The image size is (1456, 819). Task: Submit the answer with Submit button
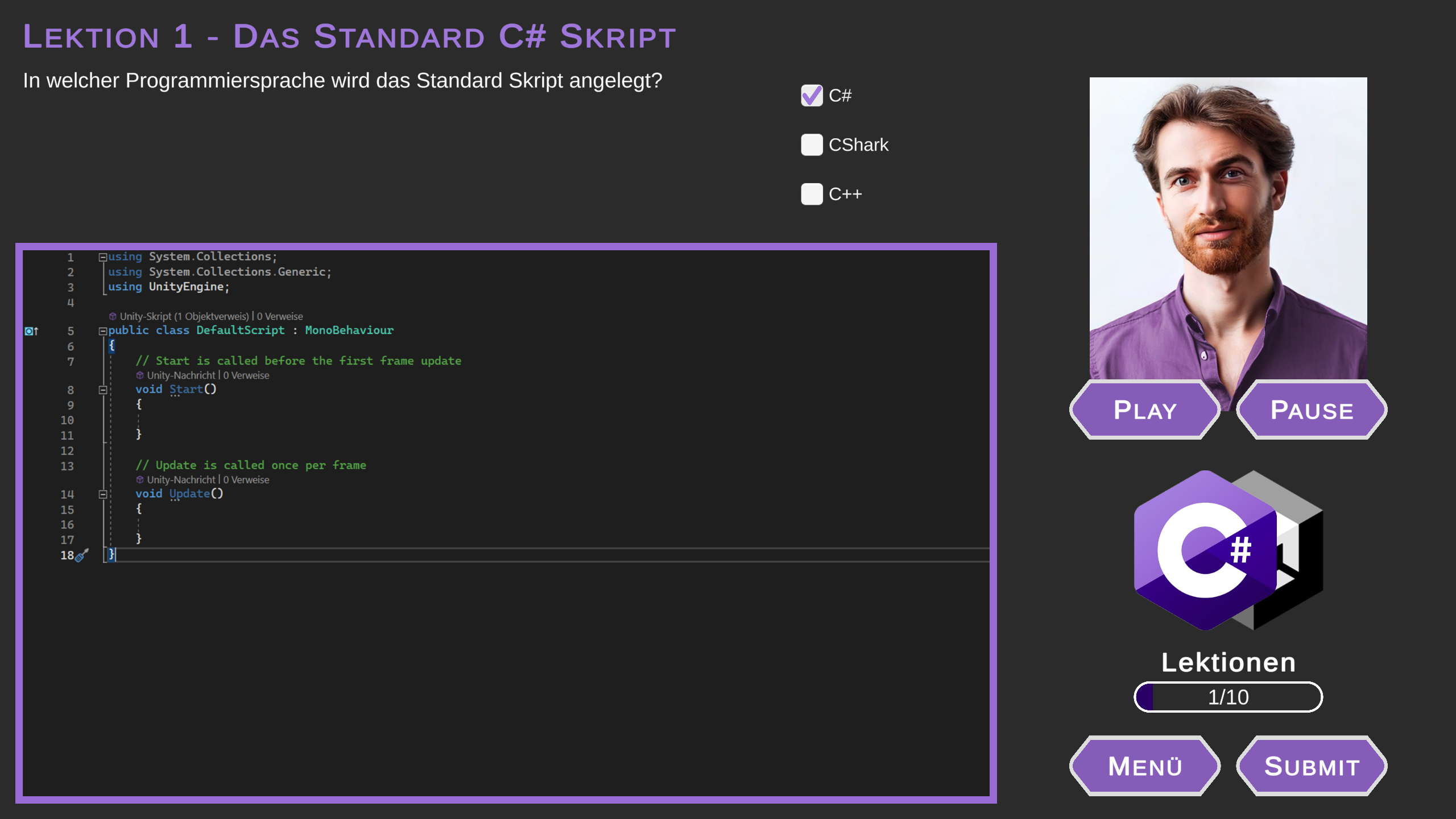[x=1312, y=766]
